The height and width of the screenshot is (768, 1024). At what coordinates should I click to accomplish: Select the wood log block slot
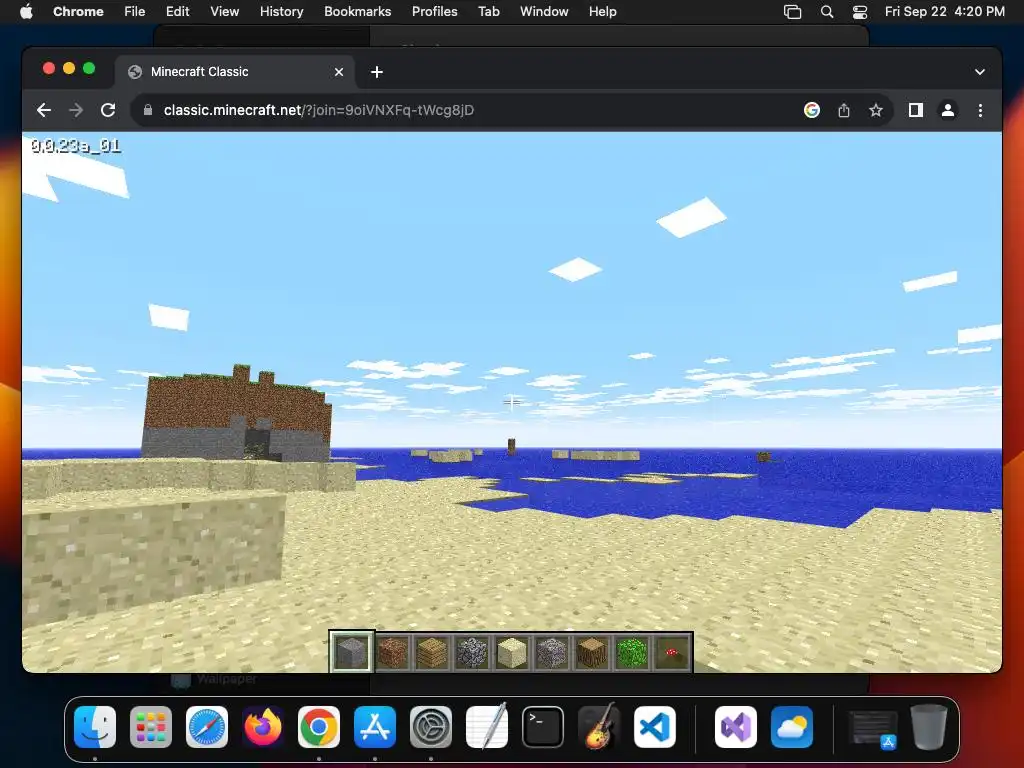[592, 652]
